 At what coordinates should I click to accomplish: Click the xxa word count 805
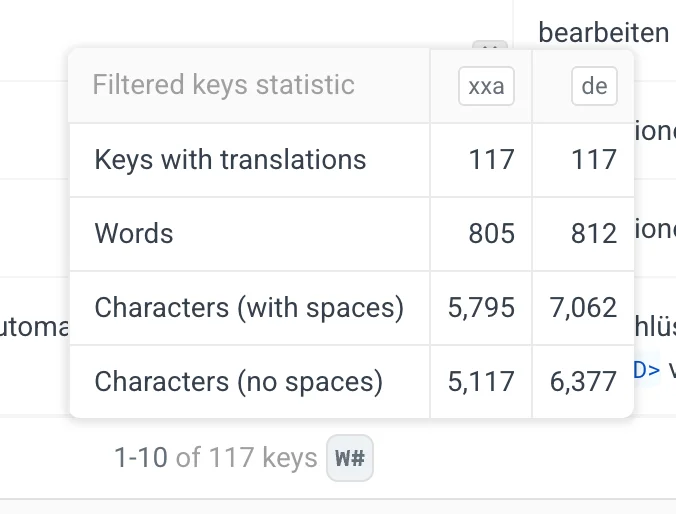click(491, 233)
